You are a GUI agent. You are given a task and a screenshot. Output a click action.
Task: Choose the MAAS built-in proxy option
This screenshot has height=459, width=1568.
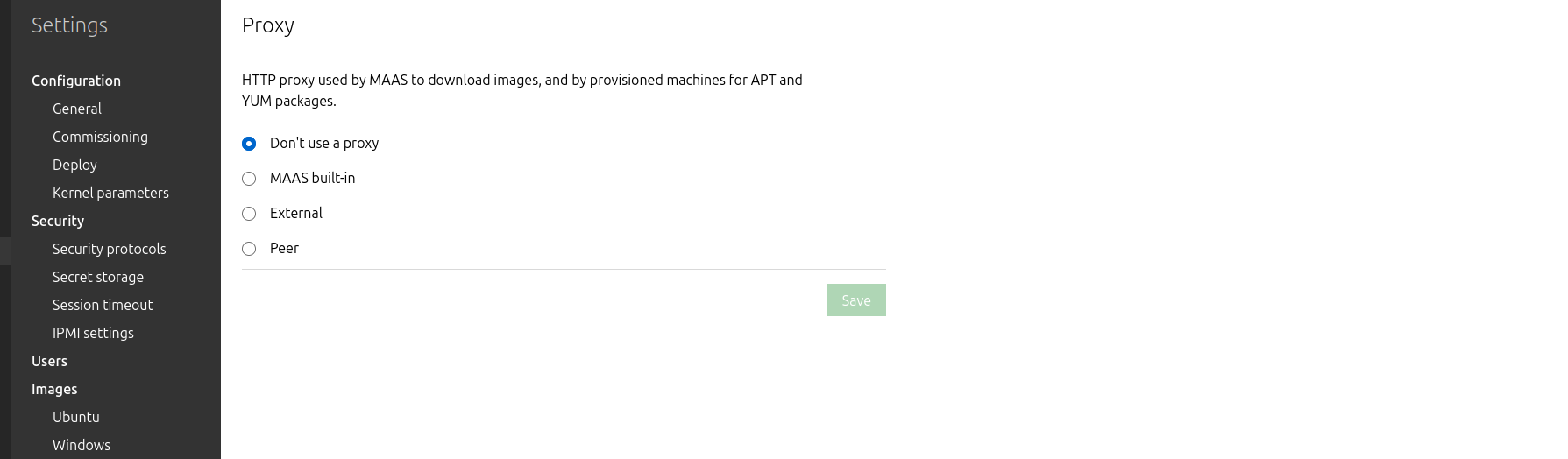(249, 179)
